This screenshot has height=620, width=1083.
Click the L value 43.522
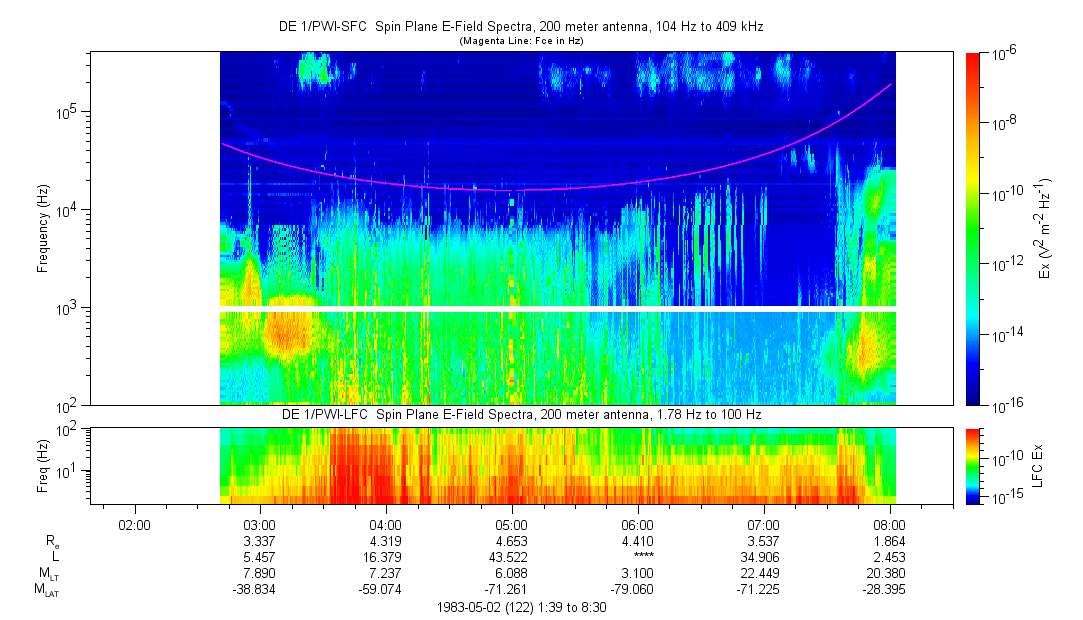coord(512,555)
